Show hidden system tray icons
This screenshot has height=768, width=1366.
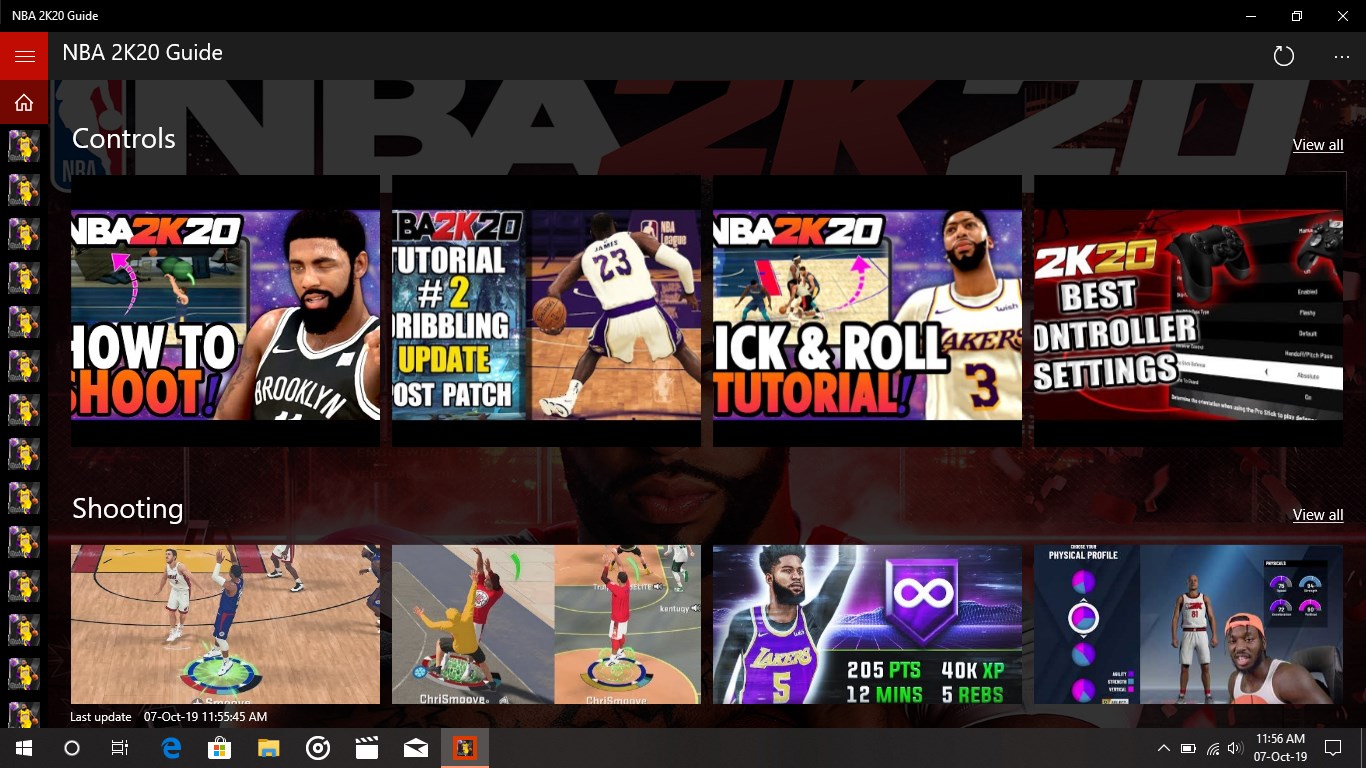(1163, 748)
